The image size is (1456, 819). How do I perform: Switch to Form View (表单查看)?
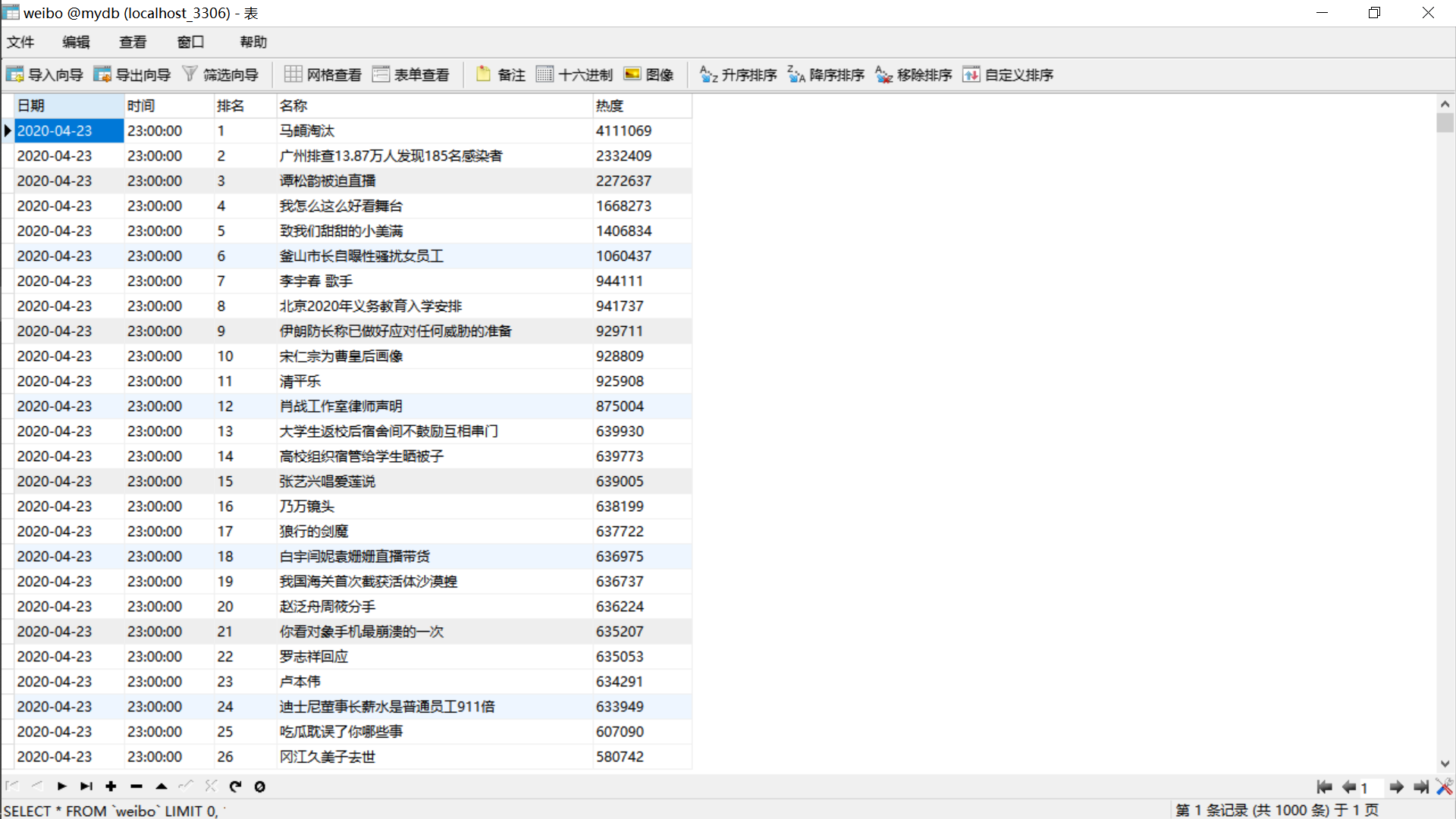tap(412, 74)
